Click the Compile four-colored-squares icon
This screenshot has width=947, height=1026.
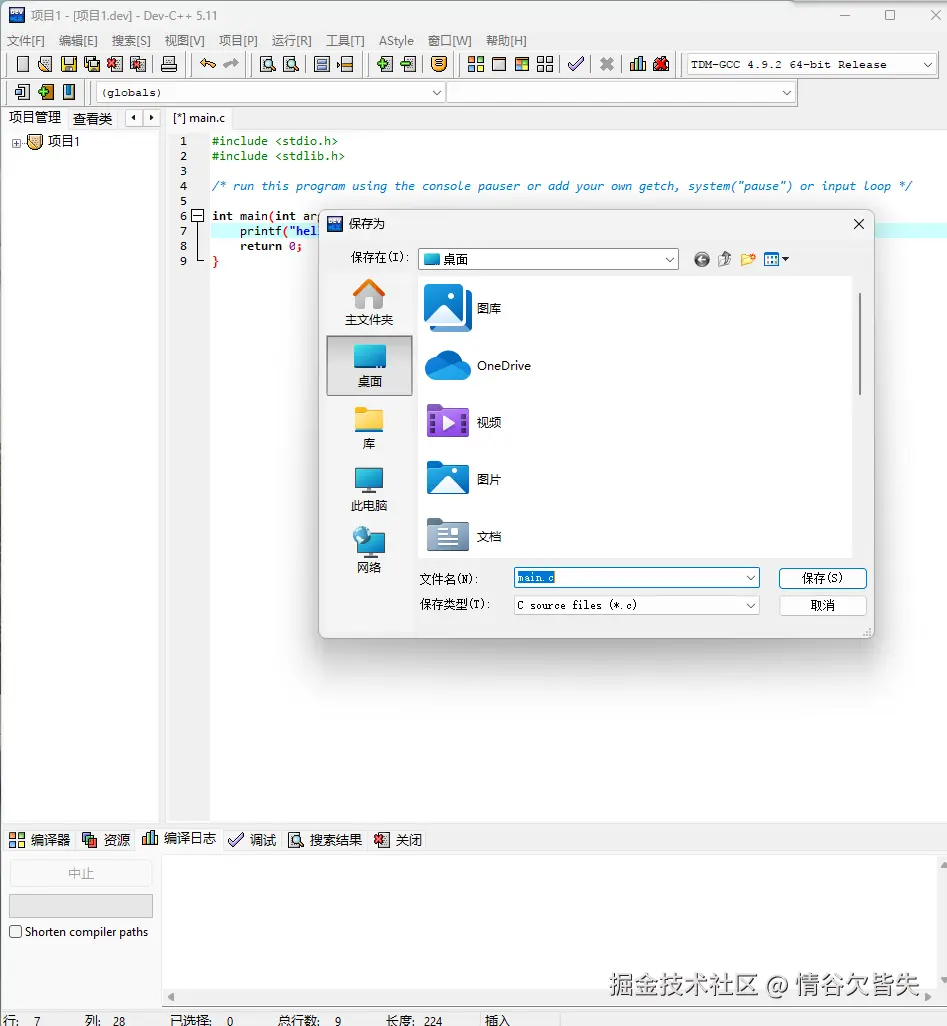[x=476, y=64]
